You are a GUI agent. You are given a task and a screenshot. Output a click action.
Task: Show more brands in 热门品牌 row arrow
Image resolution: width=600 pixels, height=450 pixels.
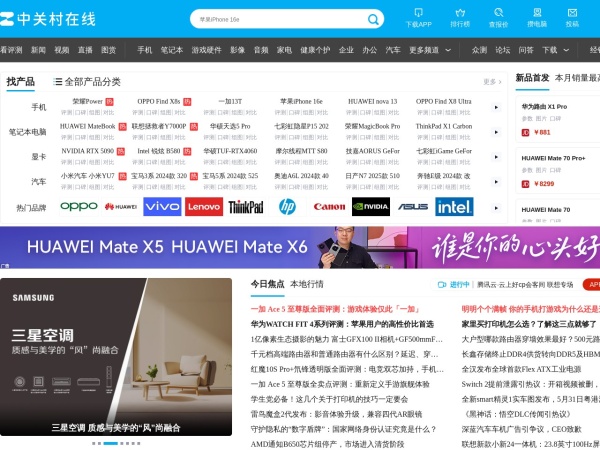[x=496, y=208]
